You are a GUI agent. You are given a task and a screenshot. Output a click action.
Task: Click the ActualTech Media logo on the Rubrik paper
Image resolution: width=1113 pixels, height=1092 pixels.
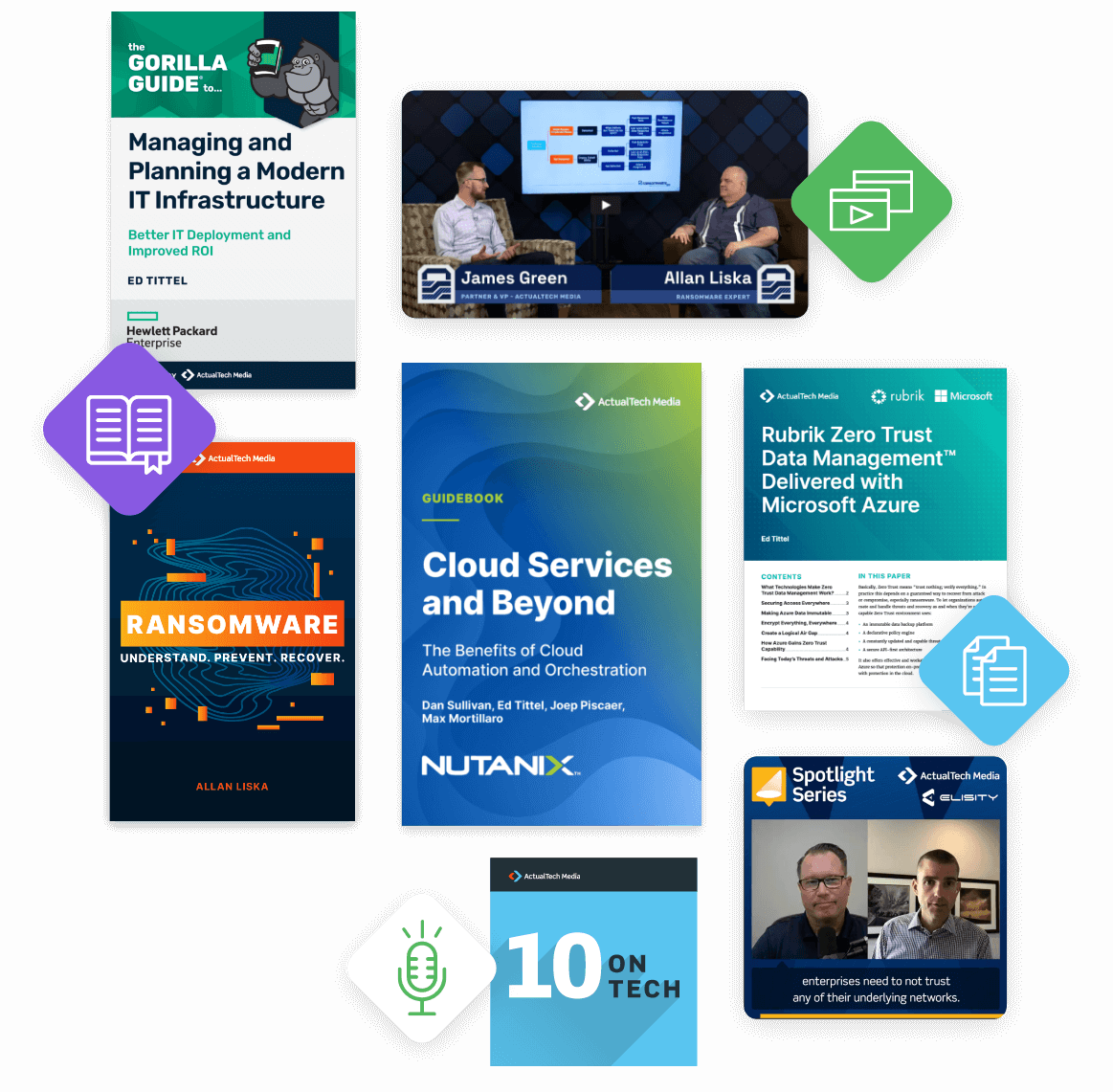click(798, 396)
